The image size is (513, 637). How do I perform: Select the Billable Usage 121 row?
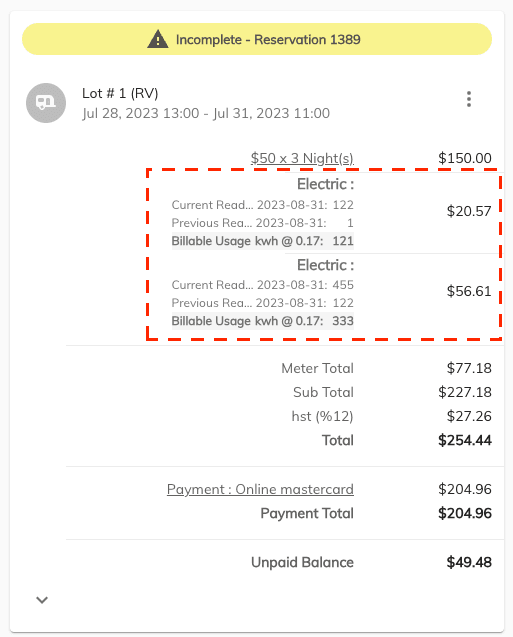(x=262, y=241)
